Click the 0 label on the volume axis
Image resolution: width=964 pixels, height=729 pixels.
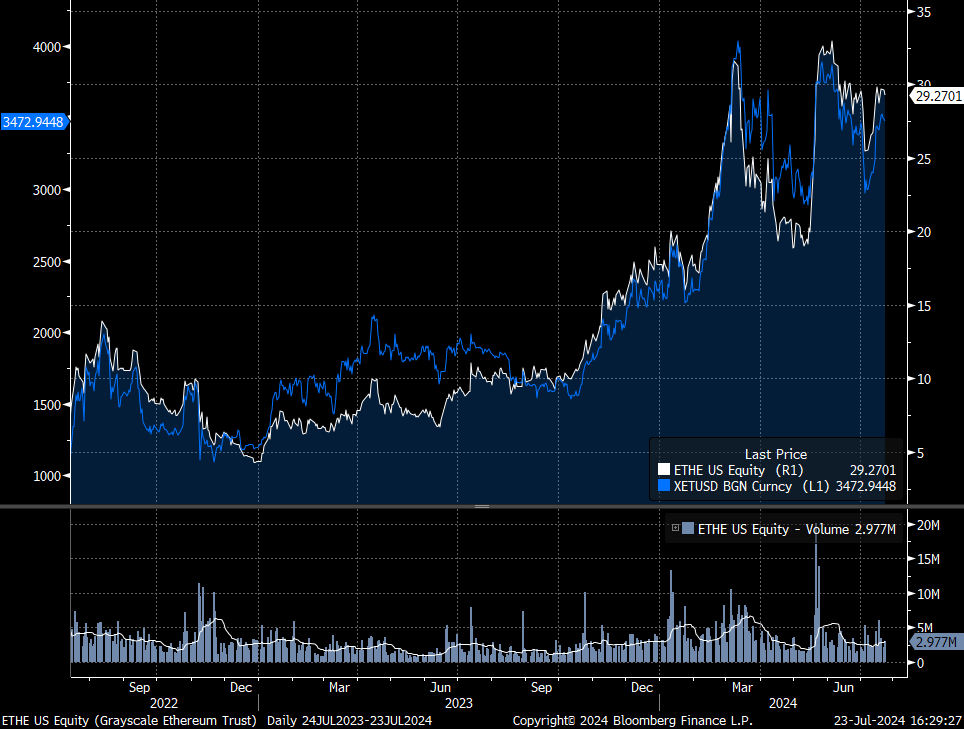(920, 663)
